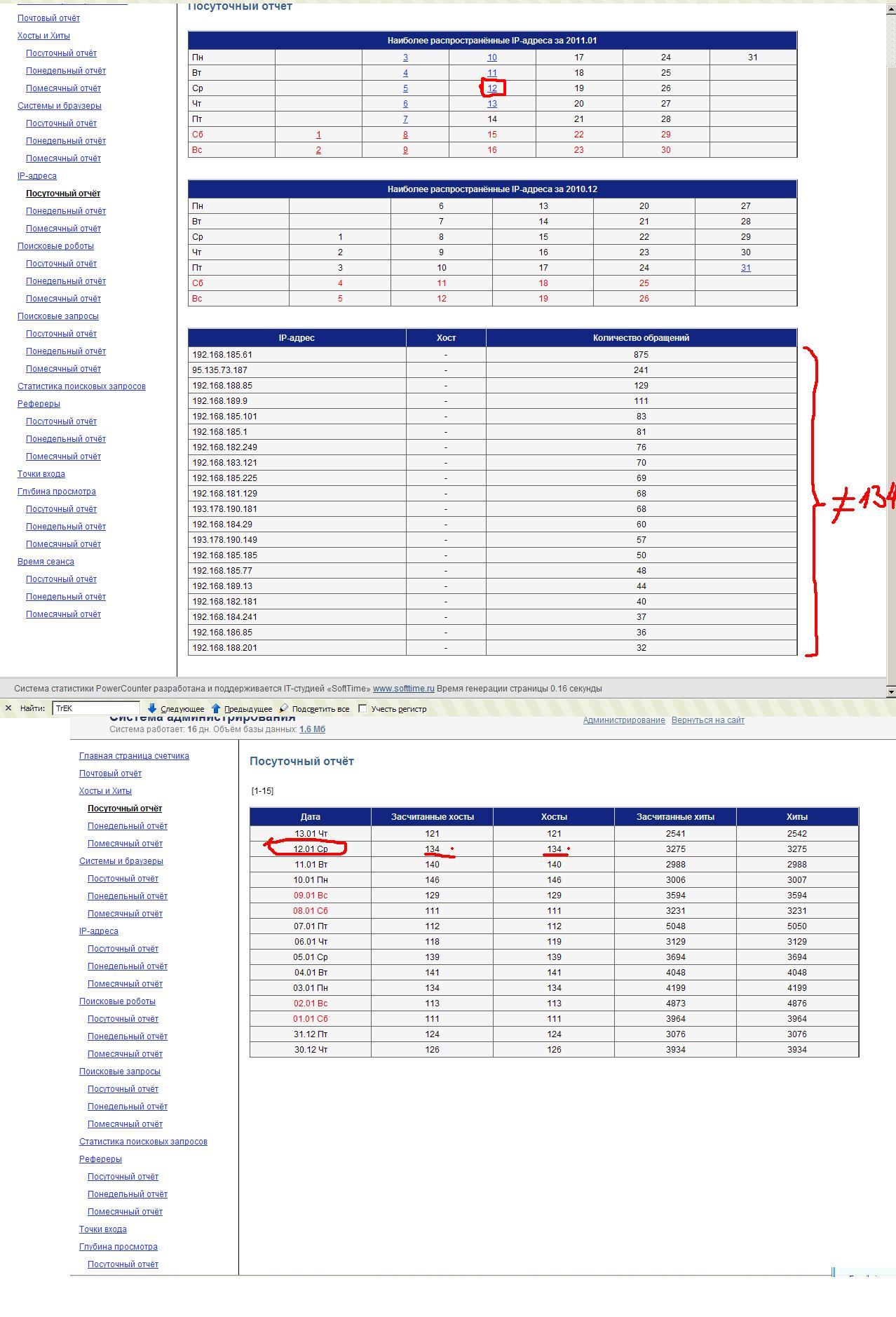
Task: Open Рефереры in the lower page sidebar
Action: tap(100, 1159)
